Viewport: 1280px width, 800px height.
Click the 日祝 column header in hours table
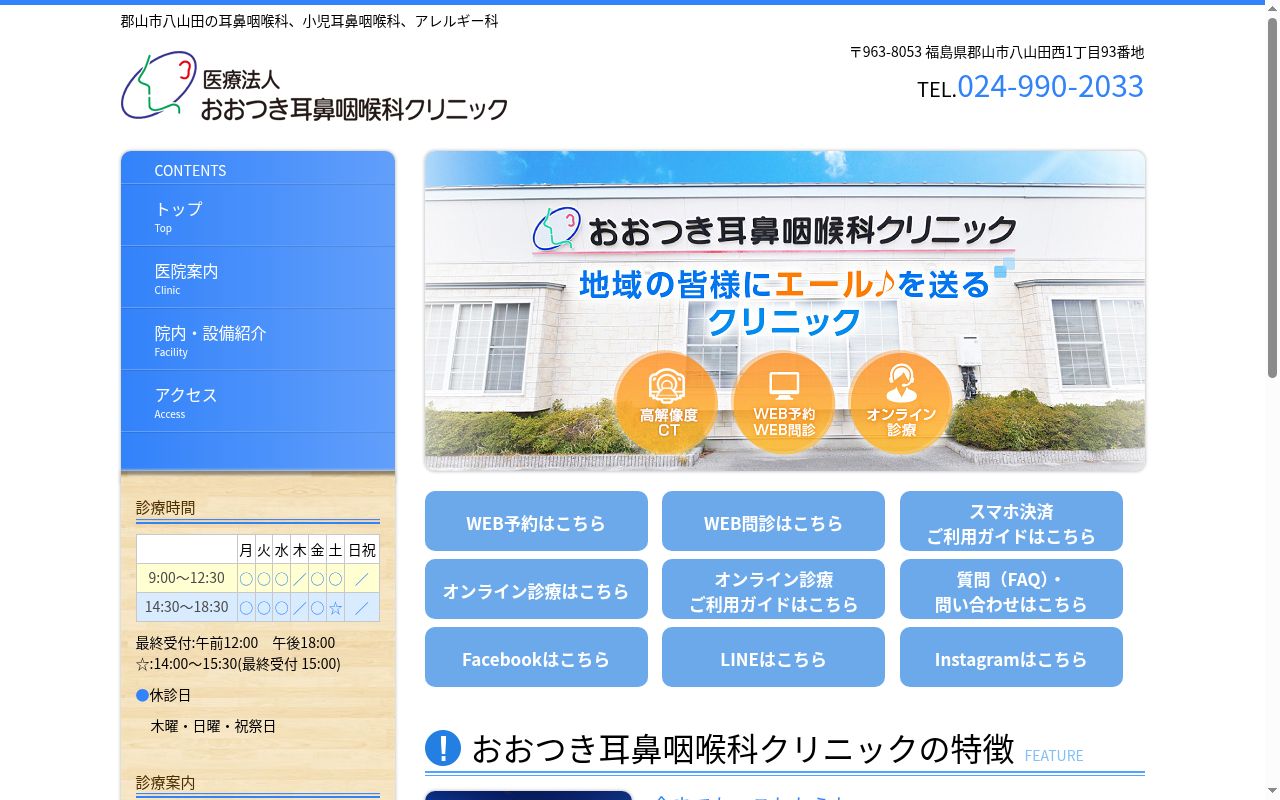(x=362, y=550)
